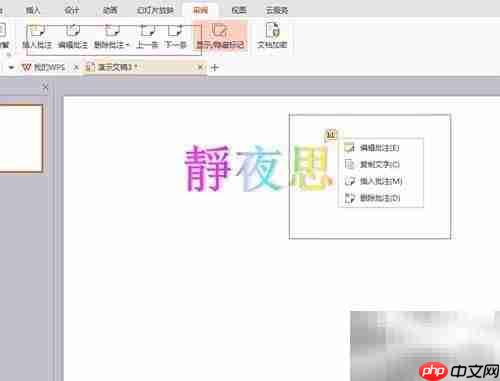This screenshot has height=381, width=500.
Task: Click the 静夜思 title text on slide
Action: coord(258,168)
